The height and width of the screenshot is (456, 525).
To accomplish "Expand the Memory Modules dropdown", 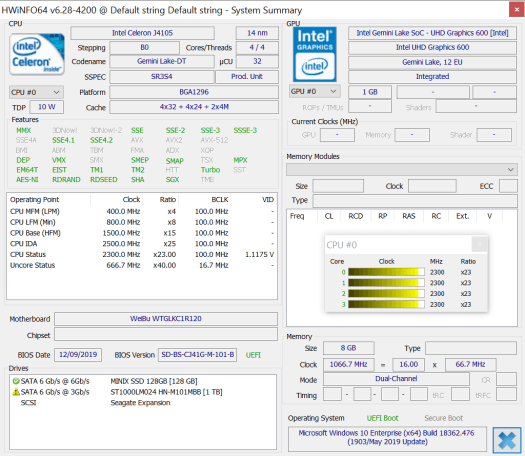I will 402,169.
